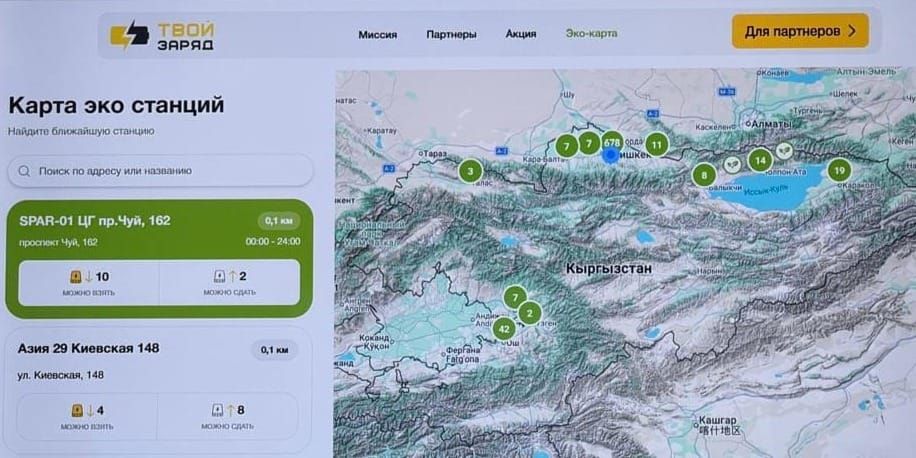Open the Акция menu item

coord(521,34)
